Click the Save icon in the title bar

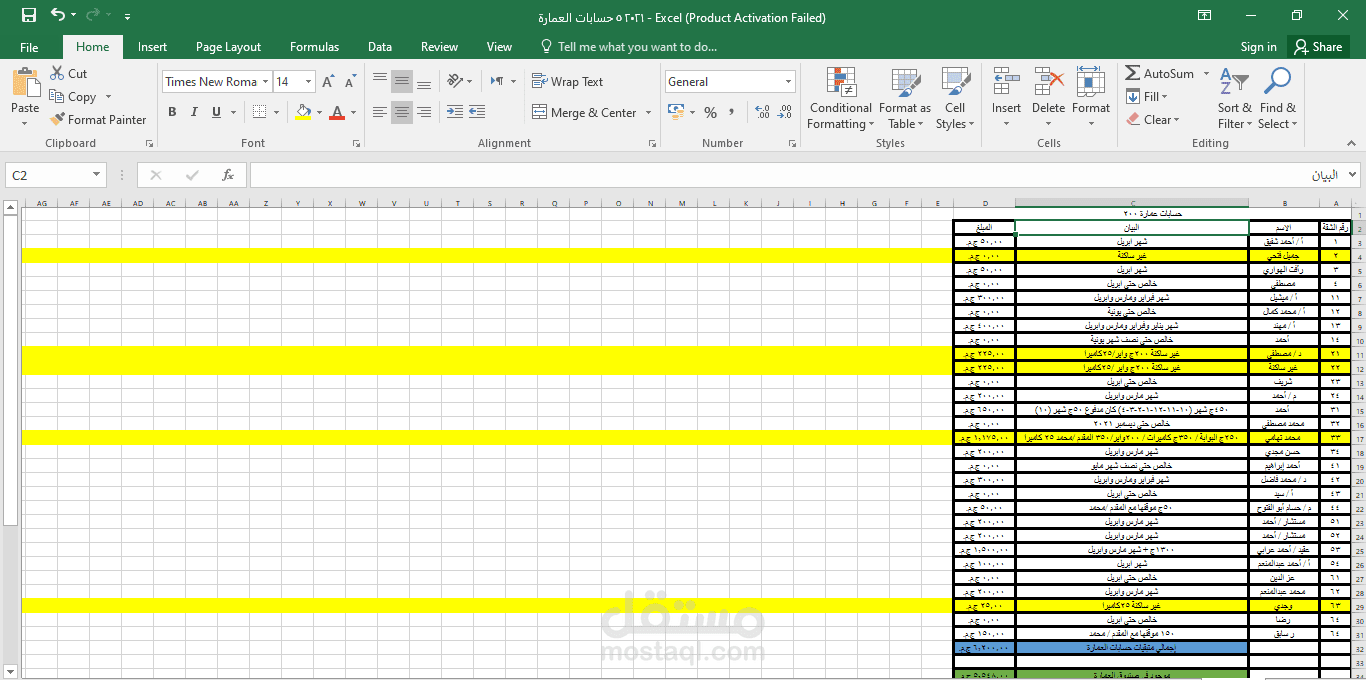(x=29, y=16)
